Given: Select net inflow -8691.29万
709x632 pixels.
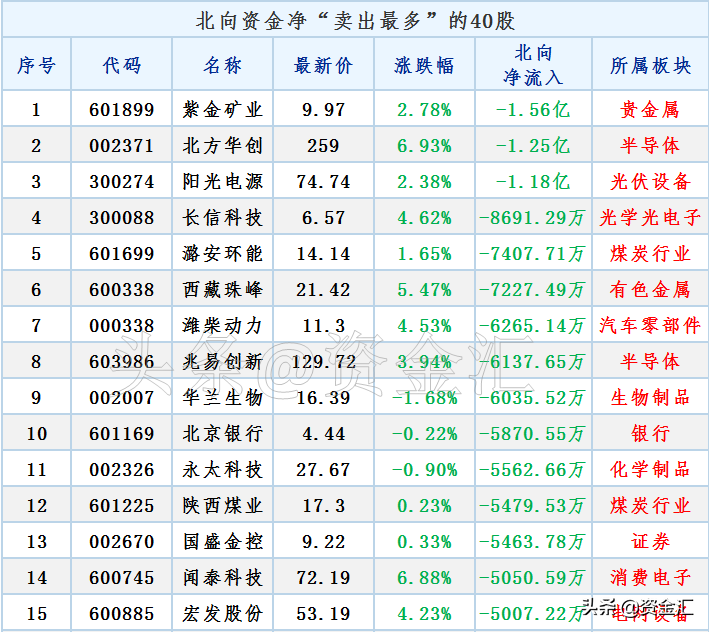Looking at the screenshot, I should point(533,218).
